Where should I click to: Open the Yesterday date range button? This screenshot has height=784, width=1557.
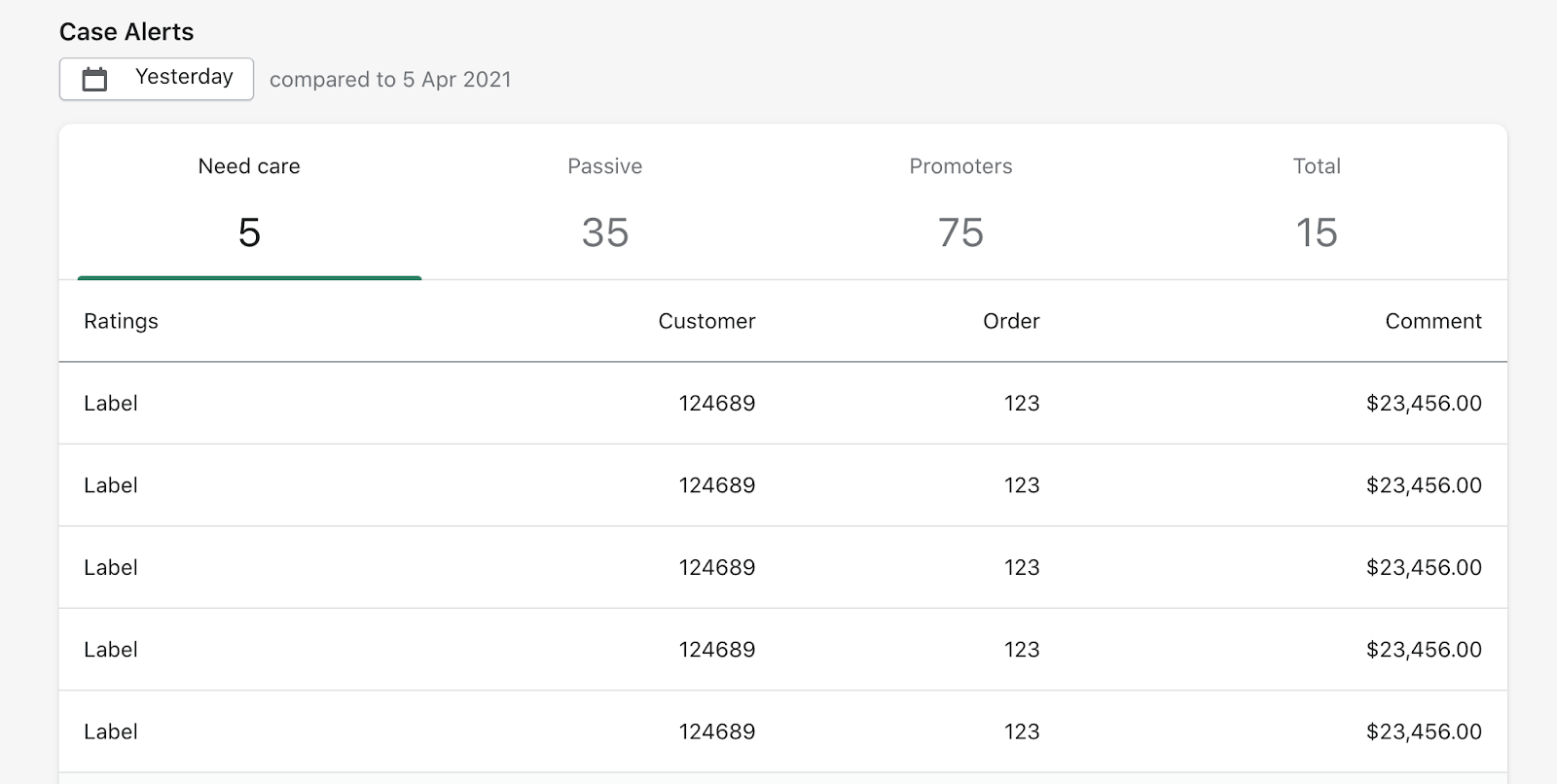pyautogui.click(x=157, y=79)
